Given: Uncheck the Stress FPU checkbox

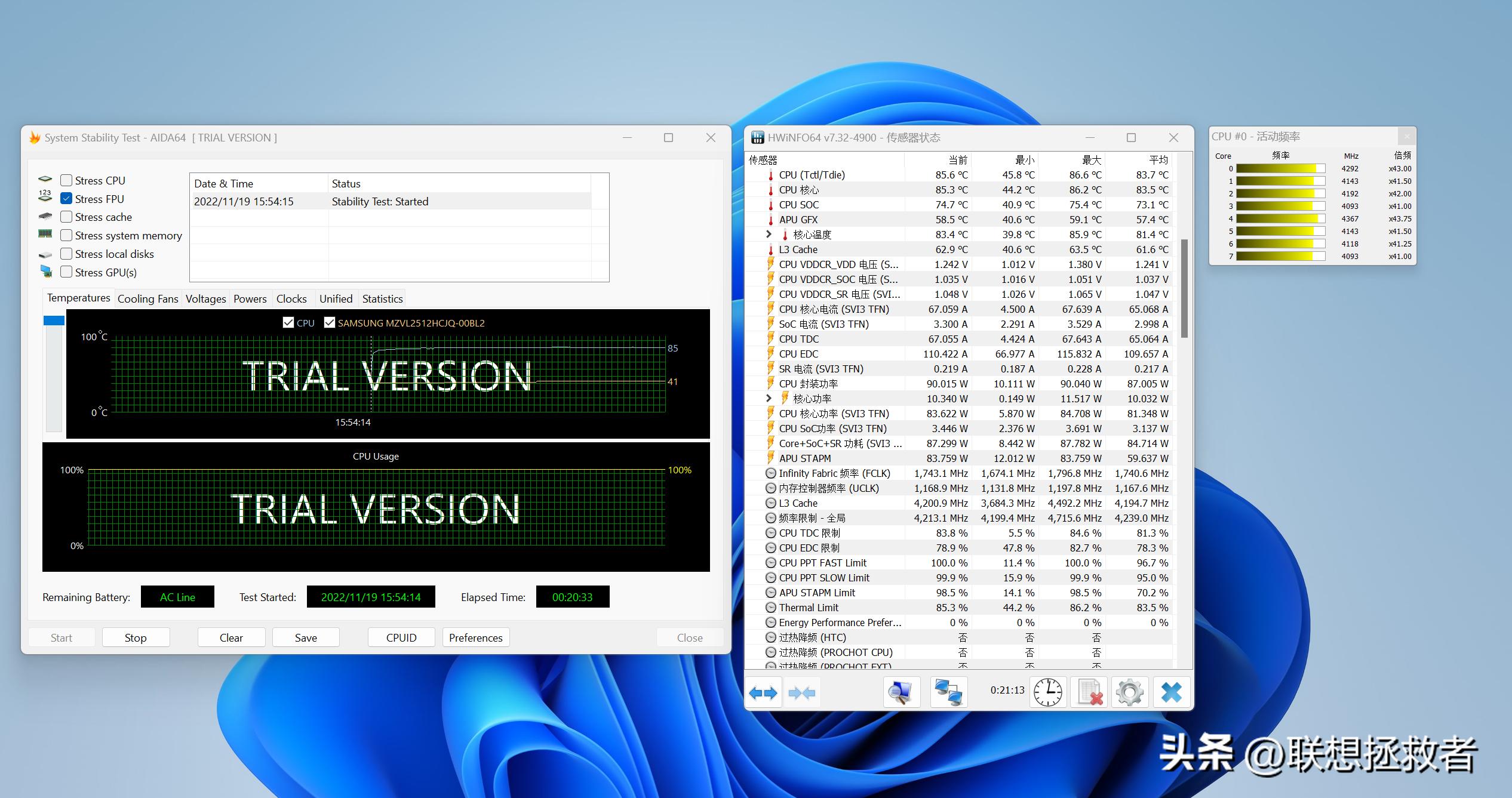Looking at the screenshot, I should tap(66, 199).
